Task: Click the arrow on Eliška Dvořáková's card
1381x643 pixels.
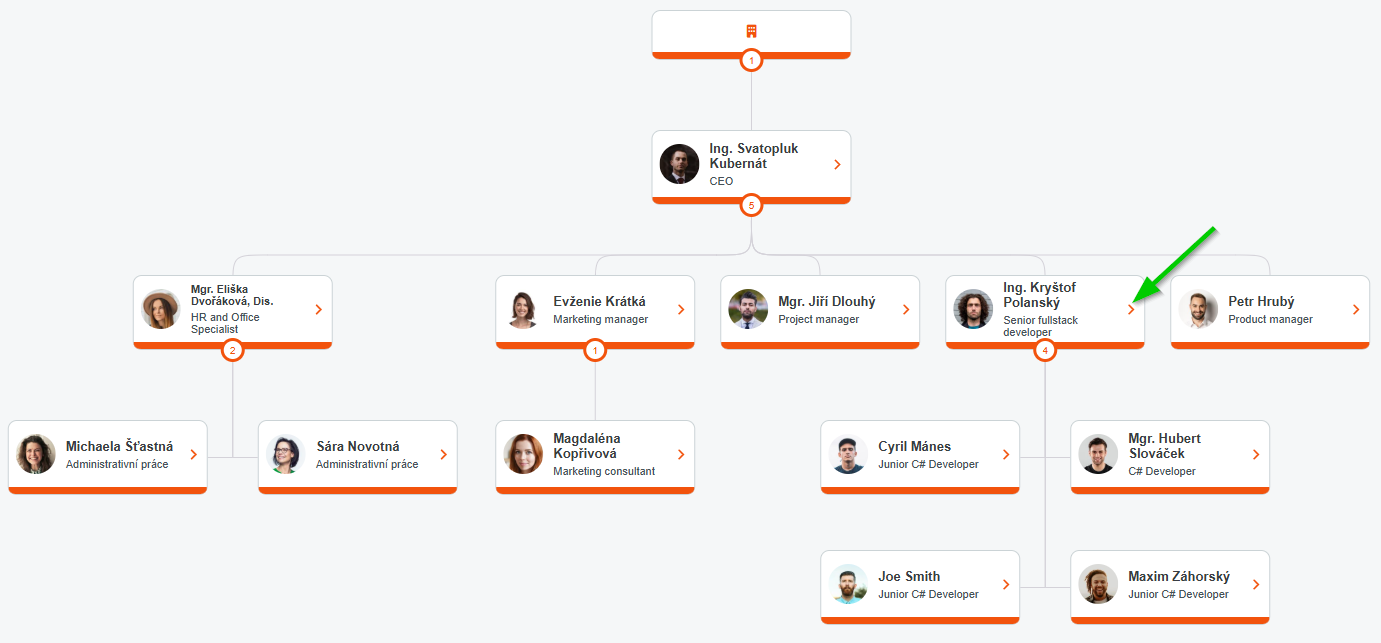Action: click(x=318, y=310)
